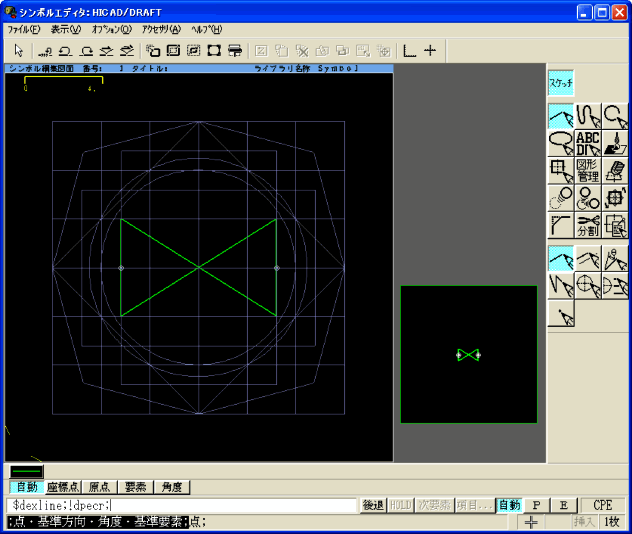Toggle the 角度 angle mode button

(172, 487)
